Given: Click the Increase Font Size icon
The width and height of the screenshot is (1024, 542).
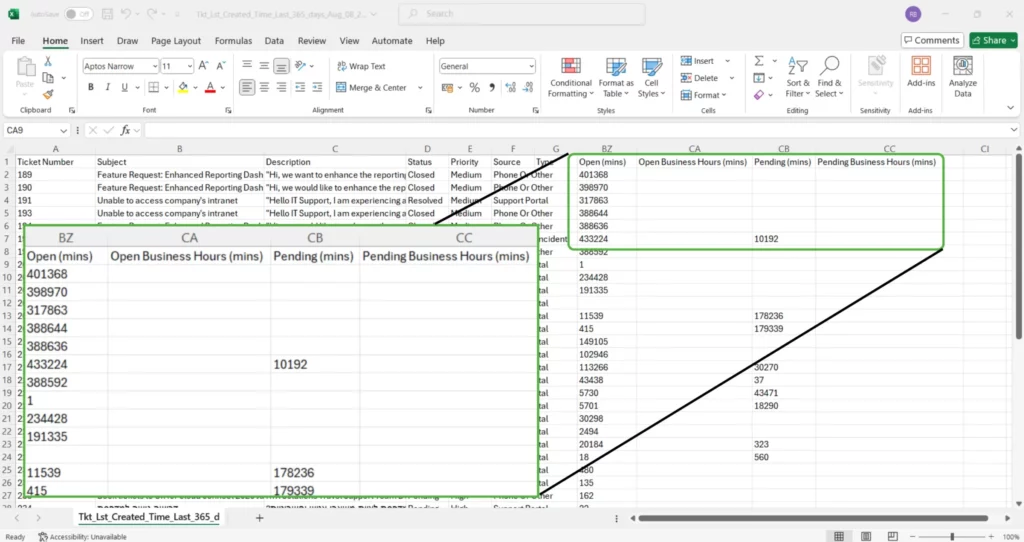Looking at the screenshot, I should 203,66.
